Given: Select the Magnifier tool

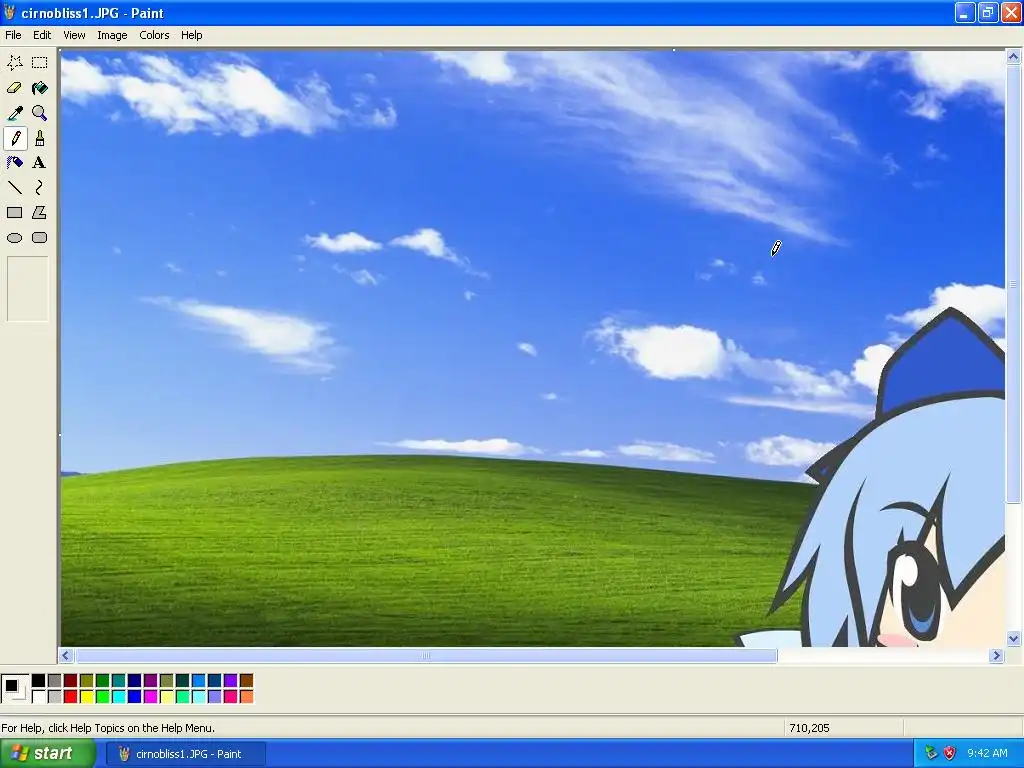Looking at the screenshot, I should pos(40,113).
